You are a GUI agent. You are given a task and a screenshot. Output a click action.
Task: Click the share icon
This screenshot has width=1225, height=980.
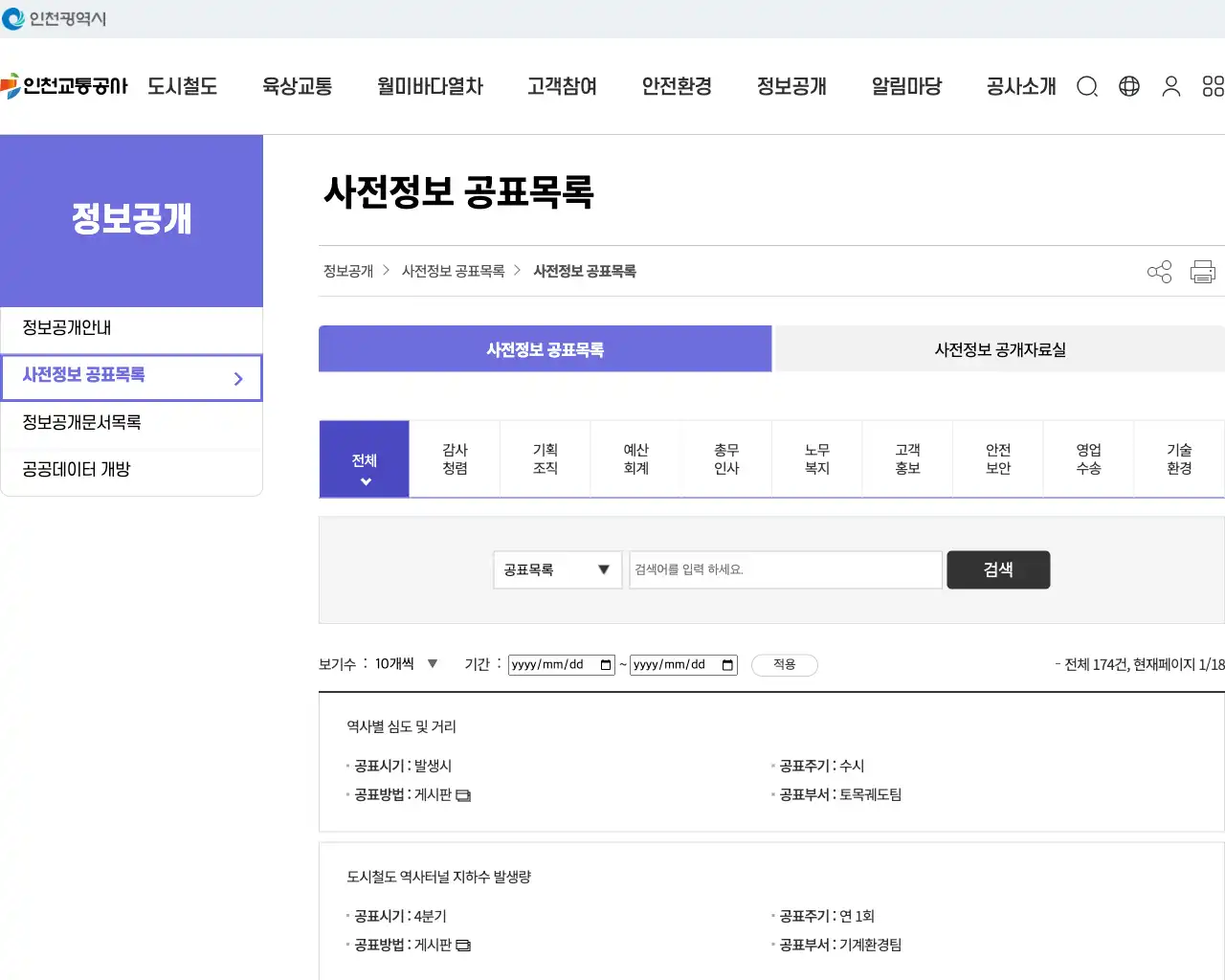coord(1160,272)
